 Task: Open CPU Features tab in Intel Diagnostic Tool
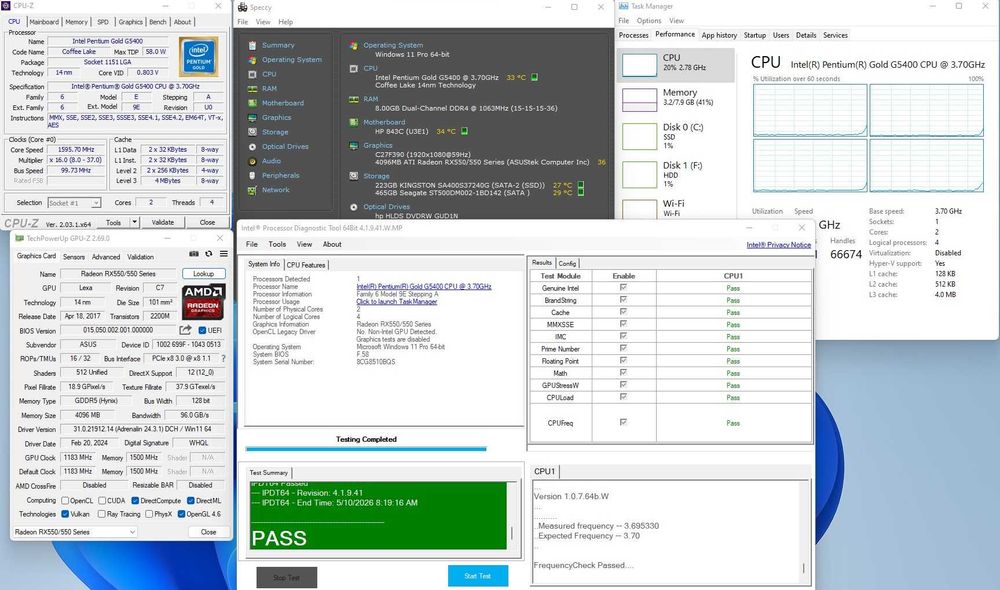306,265
